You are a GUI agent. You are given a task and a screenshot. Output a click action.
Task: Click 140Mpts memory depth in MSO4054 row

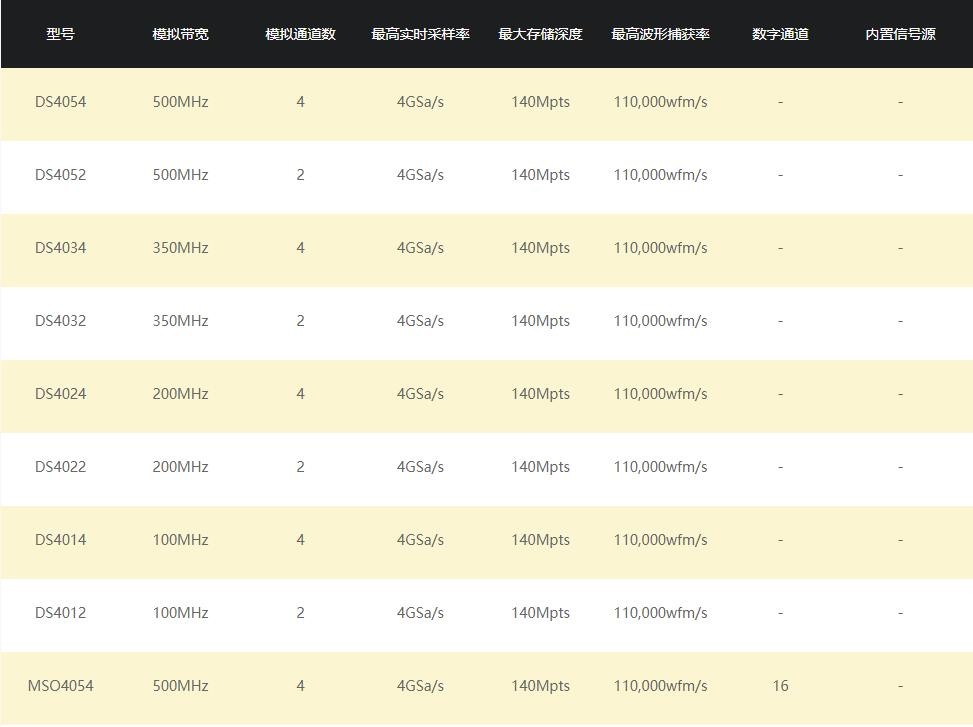click(x=540, y=686)
